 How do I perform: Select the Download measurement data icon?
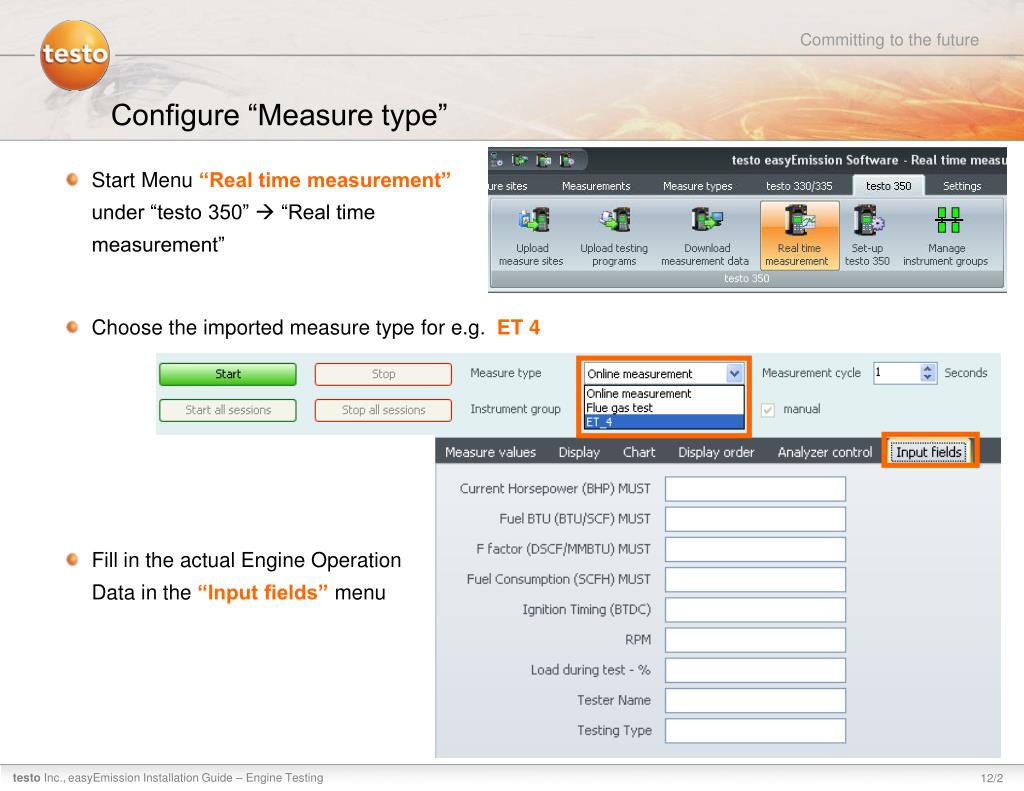705,236
